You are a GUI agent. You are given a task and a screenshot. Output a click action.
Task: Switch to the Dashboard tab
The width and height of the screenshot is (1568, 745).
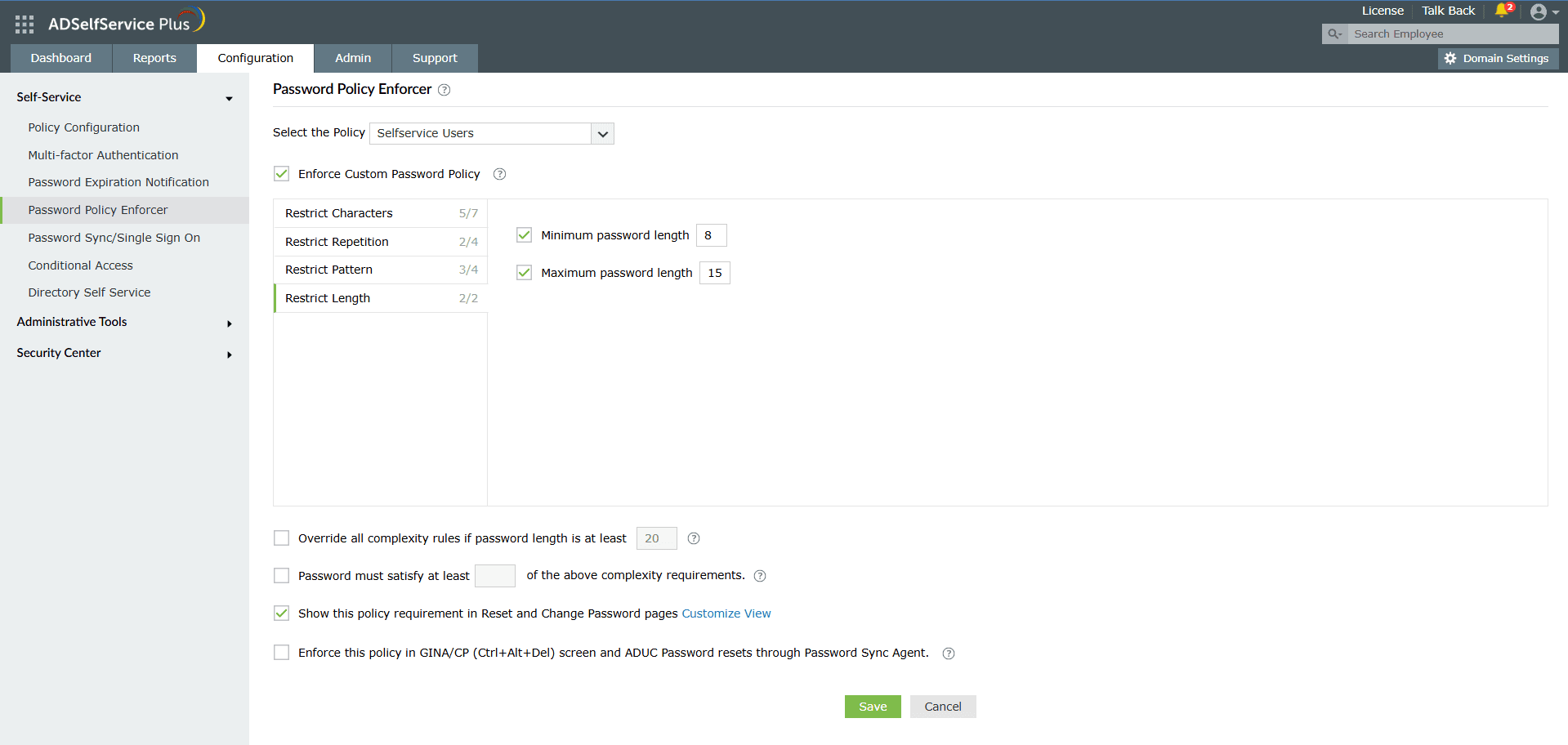pos(61,58)
